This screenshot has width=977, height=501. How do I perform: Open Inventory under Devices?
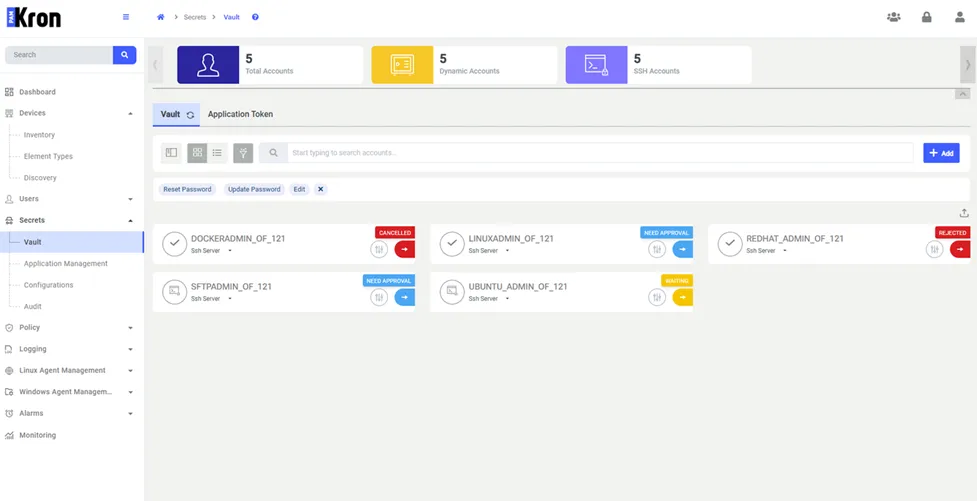[x=39, y=135]
